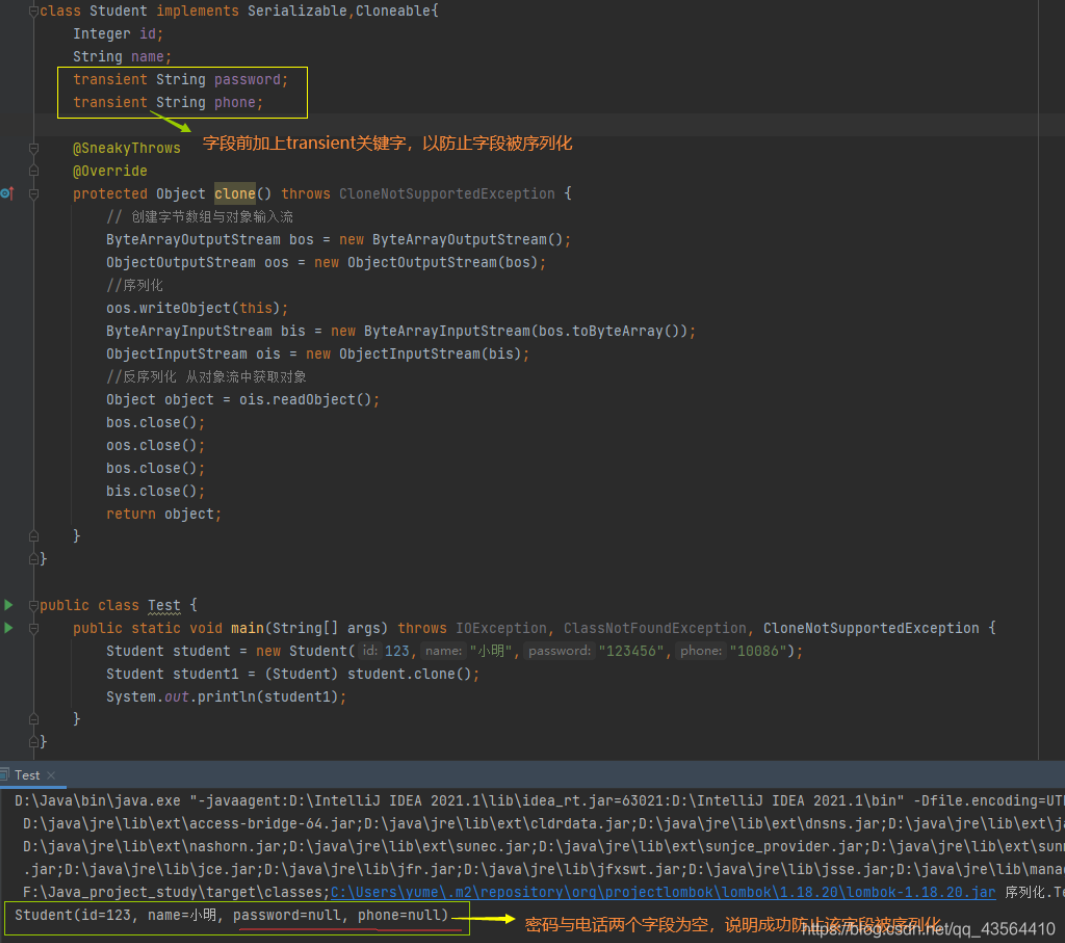
Task: Close the Test run tab
Action: [51, 775]
